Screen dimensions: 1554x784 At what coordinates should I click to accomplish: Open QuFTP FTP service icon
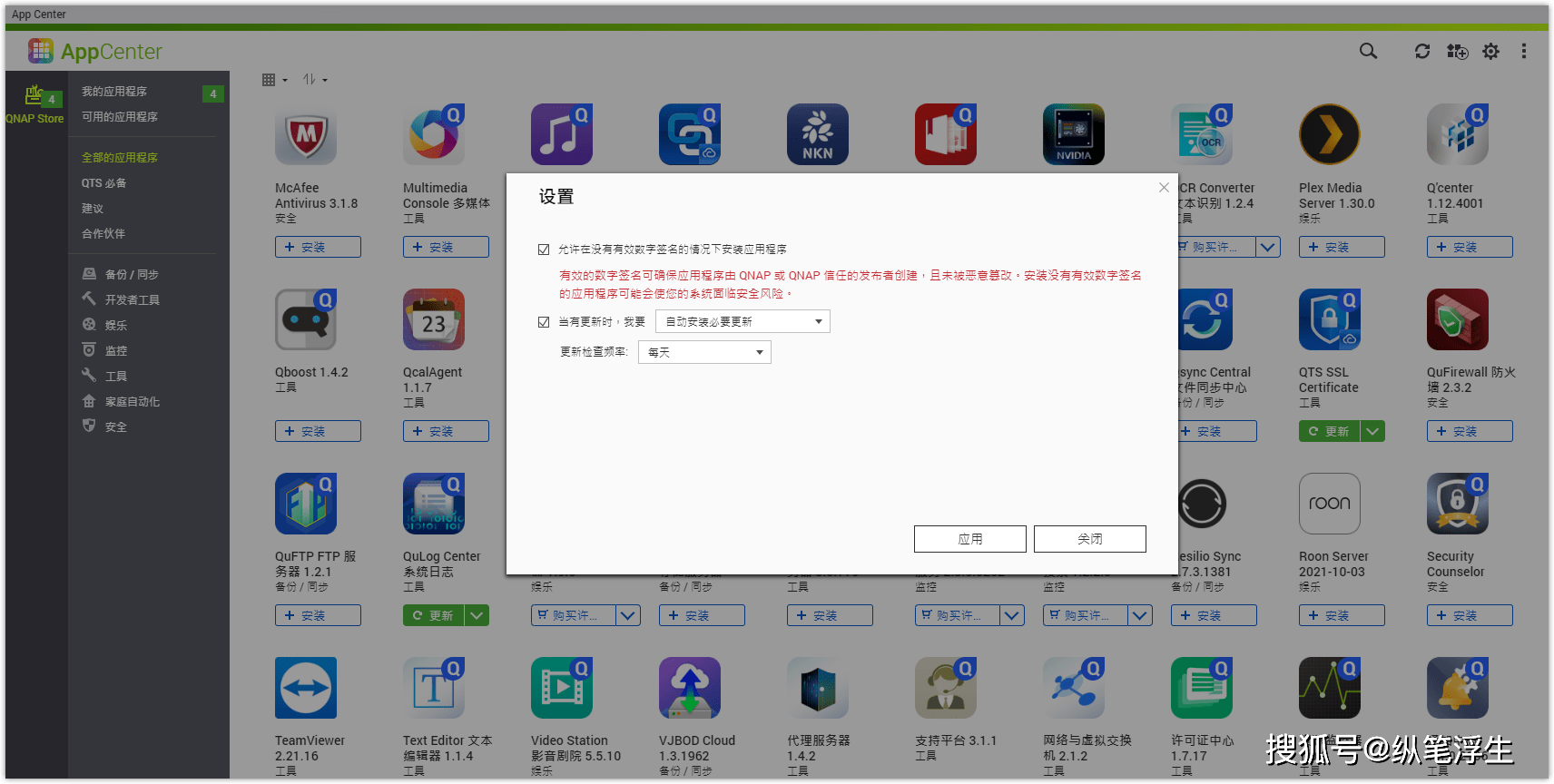(306, 504)
